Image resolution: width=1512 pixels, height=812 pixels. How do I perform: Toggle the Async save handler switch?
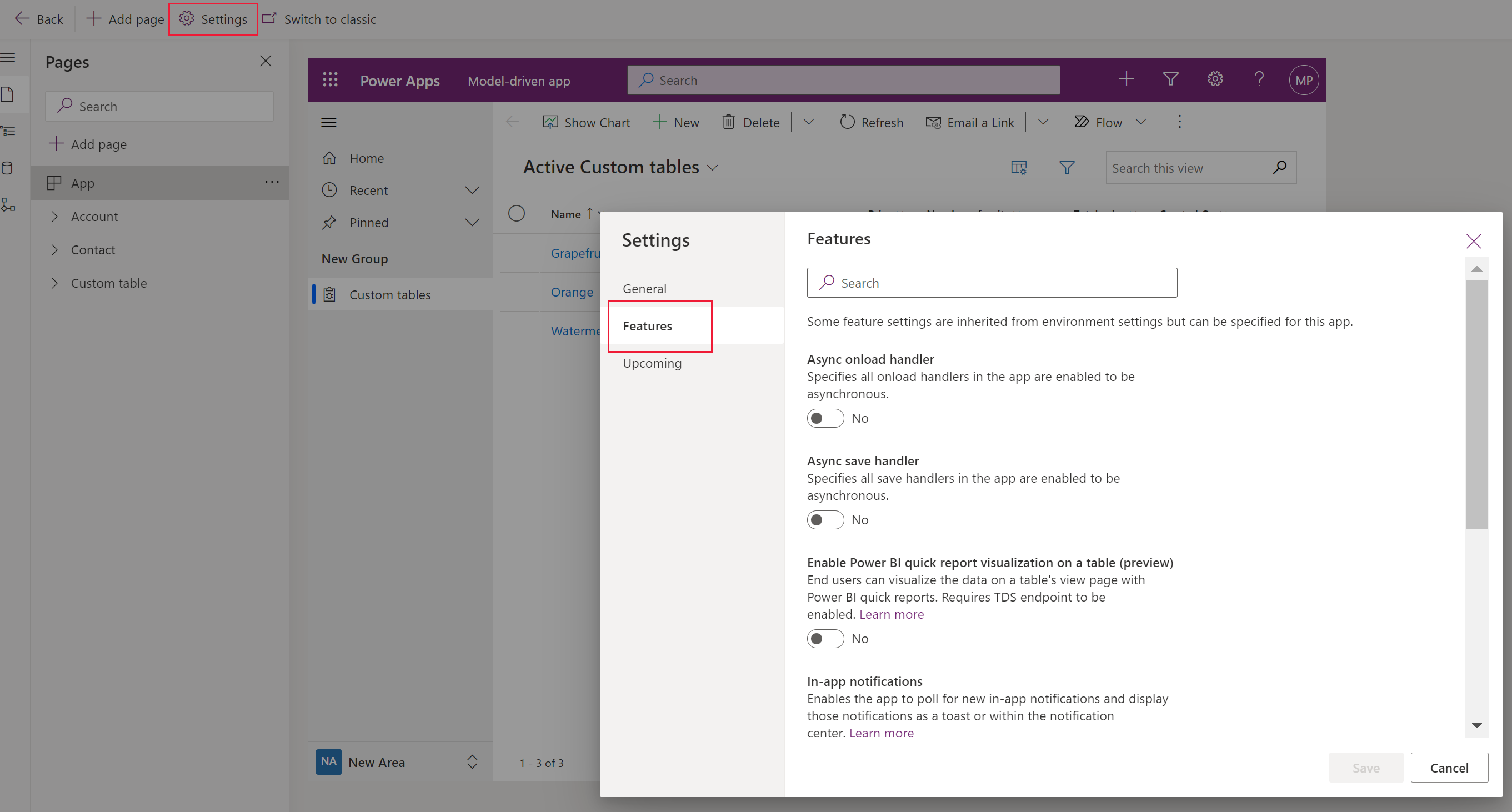pyautogui.click(x=825, y=519)
